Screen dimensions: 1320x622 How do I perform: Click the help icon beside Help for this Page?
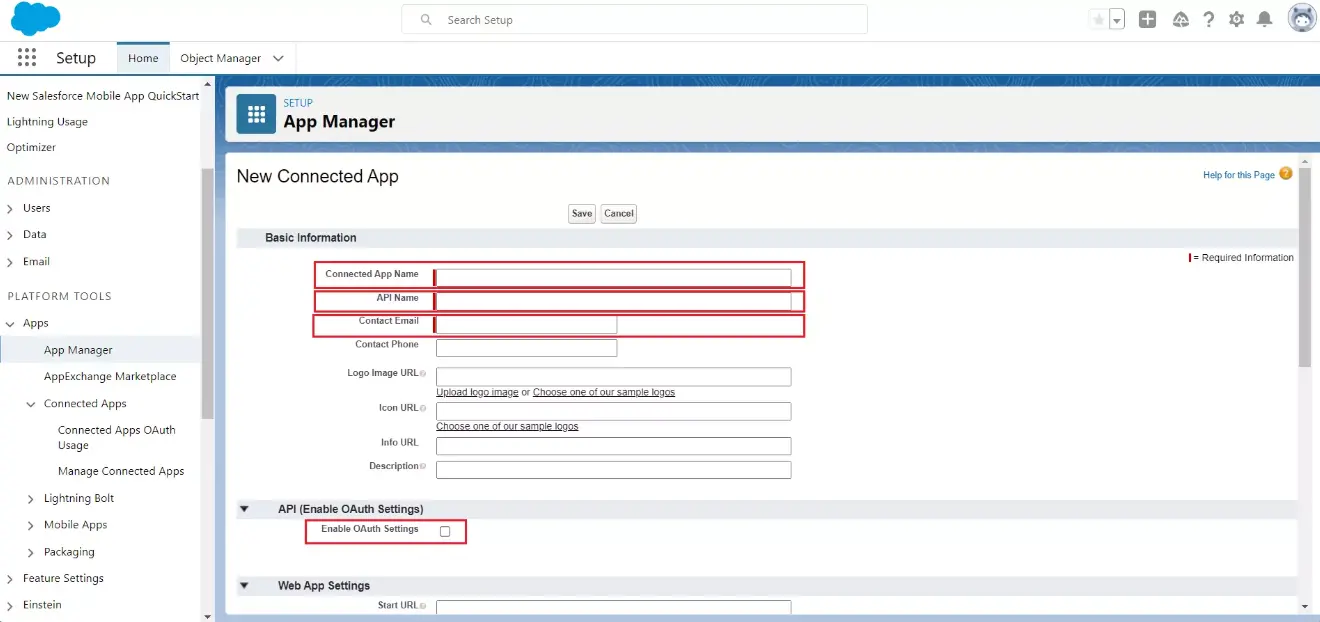1286,173
